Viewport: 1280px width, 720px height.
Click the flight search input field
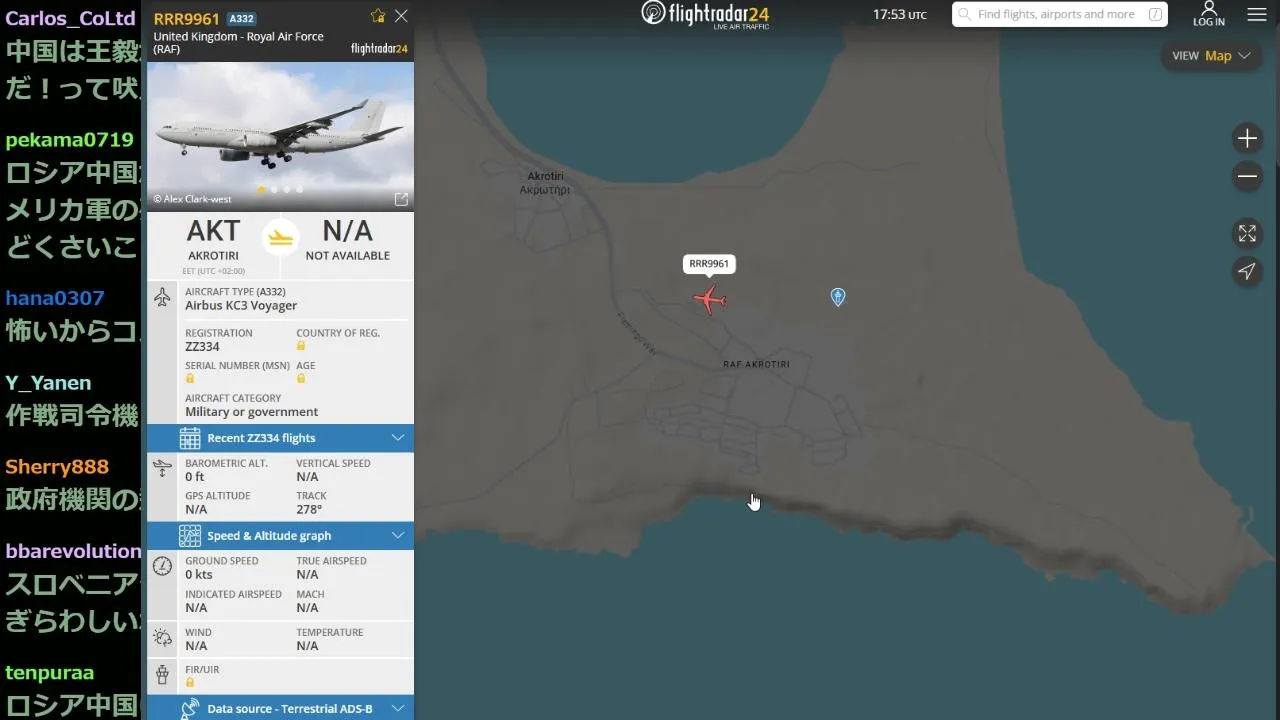pos(1060,14)
